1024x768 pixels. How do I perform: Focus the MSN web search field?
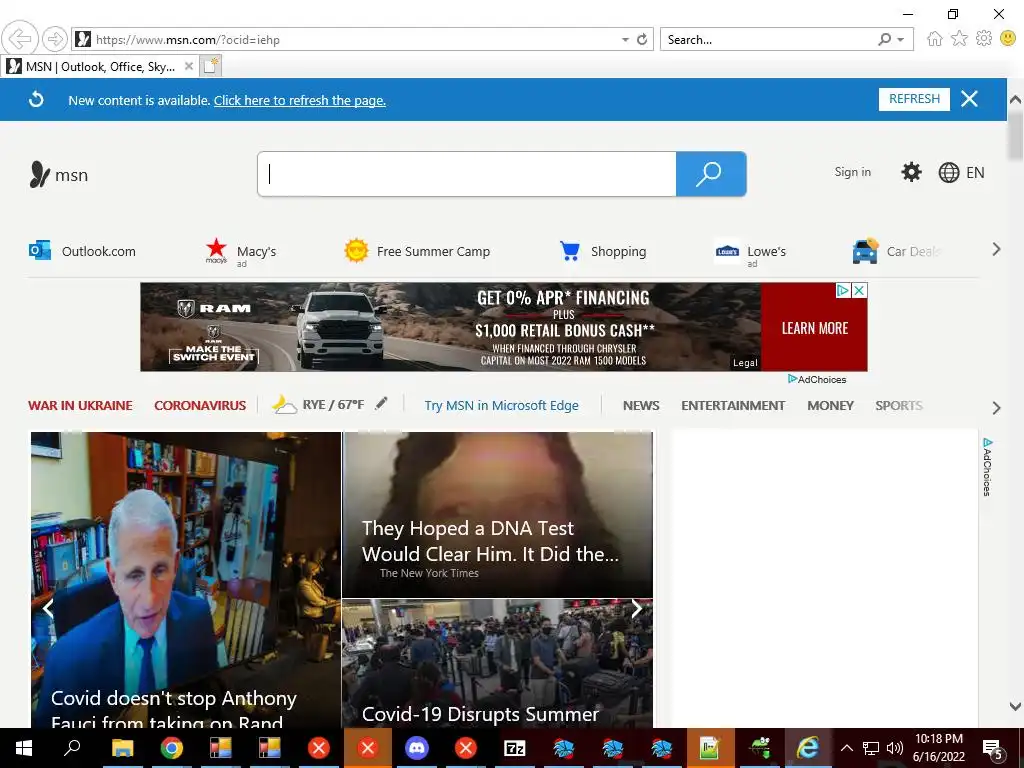click(467, 174)
